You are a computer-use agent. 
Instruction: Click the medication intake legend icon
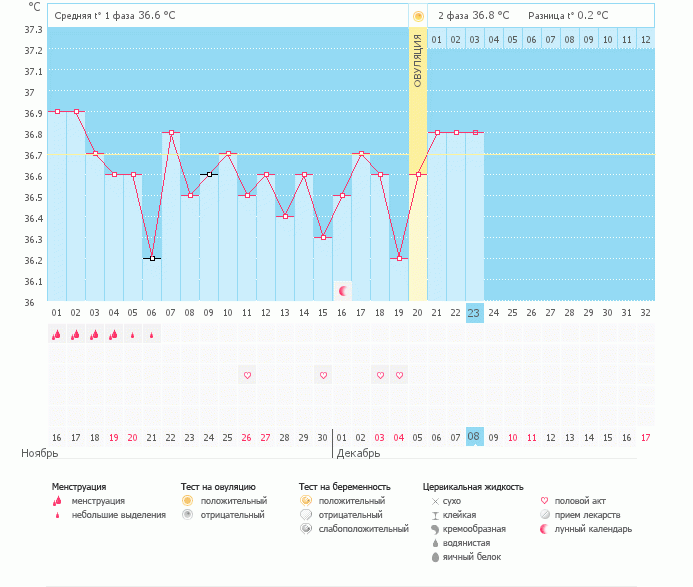(545, 514)
